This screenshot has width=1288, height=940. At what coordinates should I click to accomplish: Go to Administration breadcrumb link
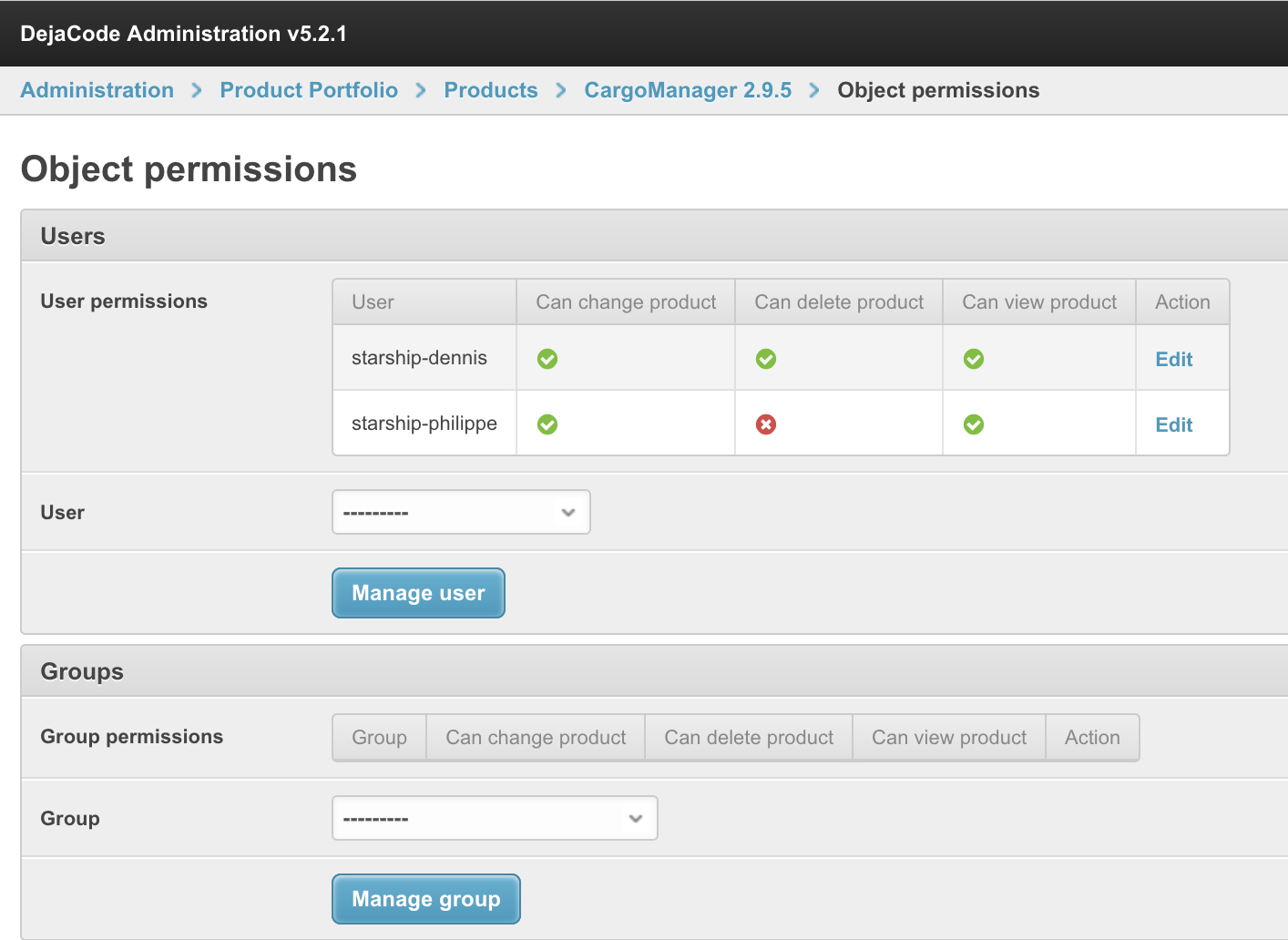(x=97, y=90)
